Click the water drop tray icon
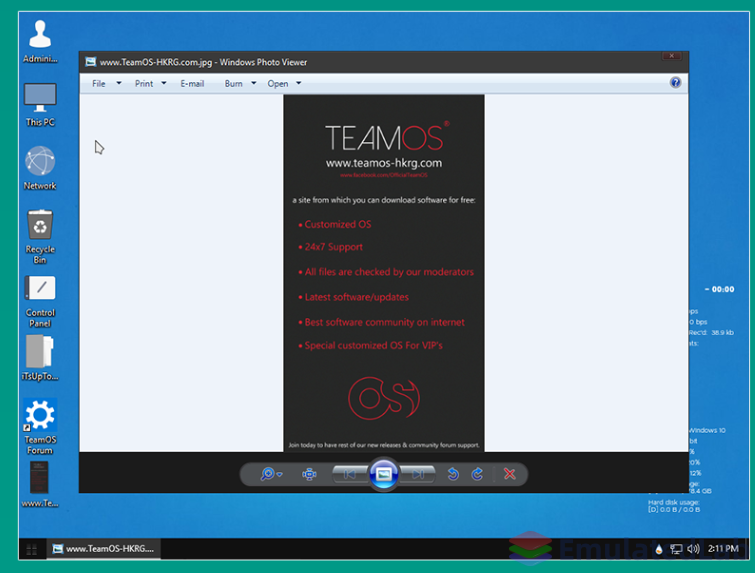The height and width of the screenshot is (573, 755). [x=659, y=549]
